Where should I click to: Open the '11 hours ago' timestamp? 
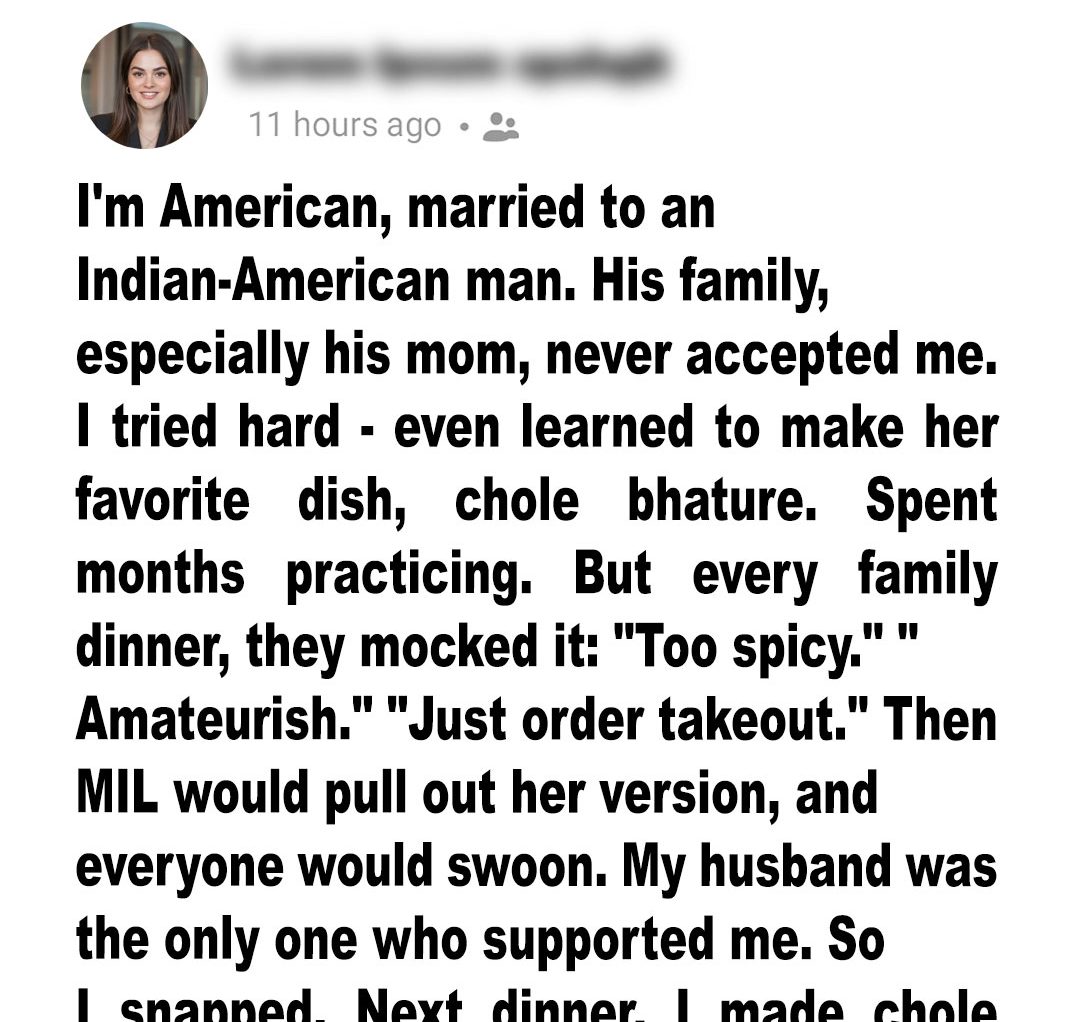(344, 125)
